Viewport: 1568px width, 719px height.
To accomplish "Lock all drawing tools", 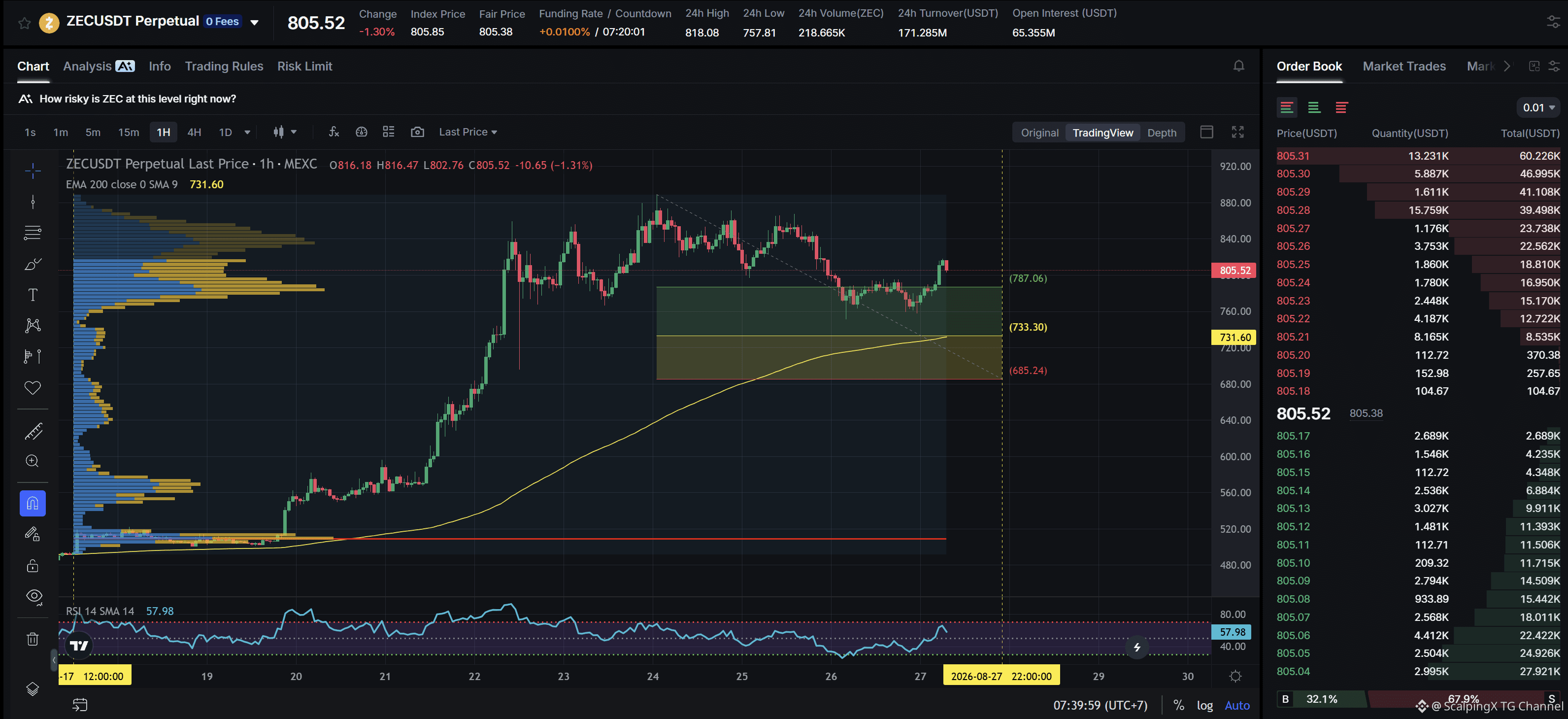I will pyautogui.click(x=33, y=566).
